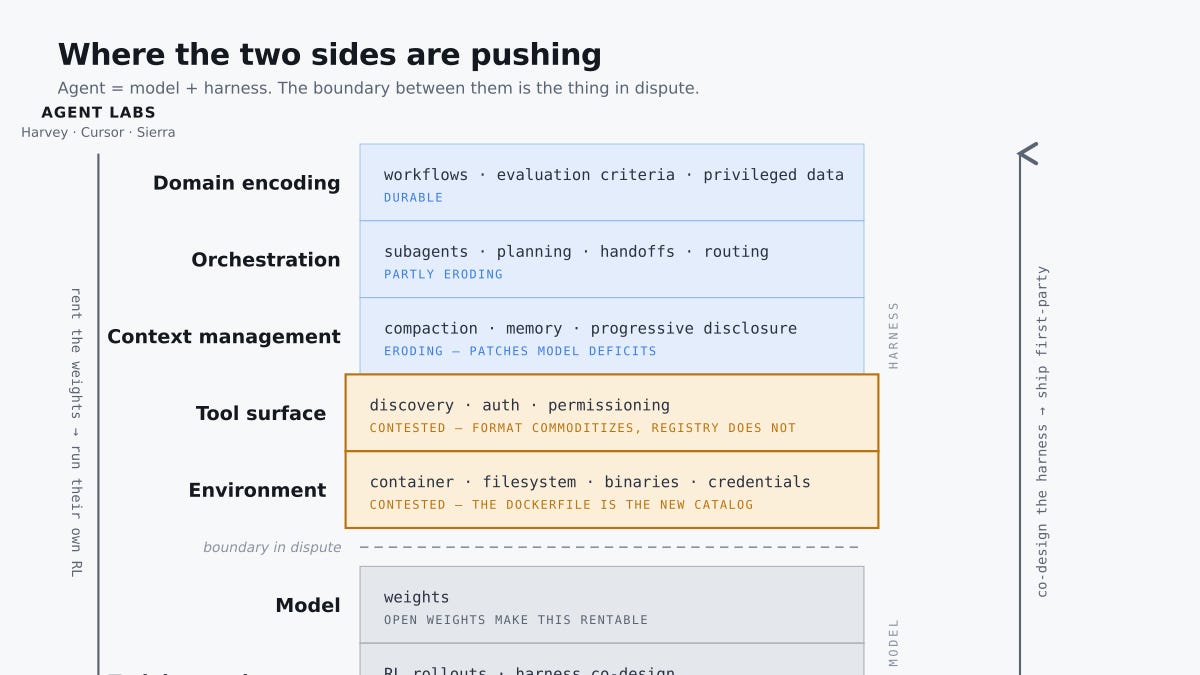Click the AGENT LABS heading
This screenshot has height=675, width=1200.
click(98, 113)
